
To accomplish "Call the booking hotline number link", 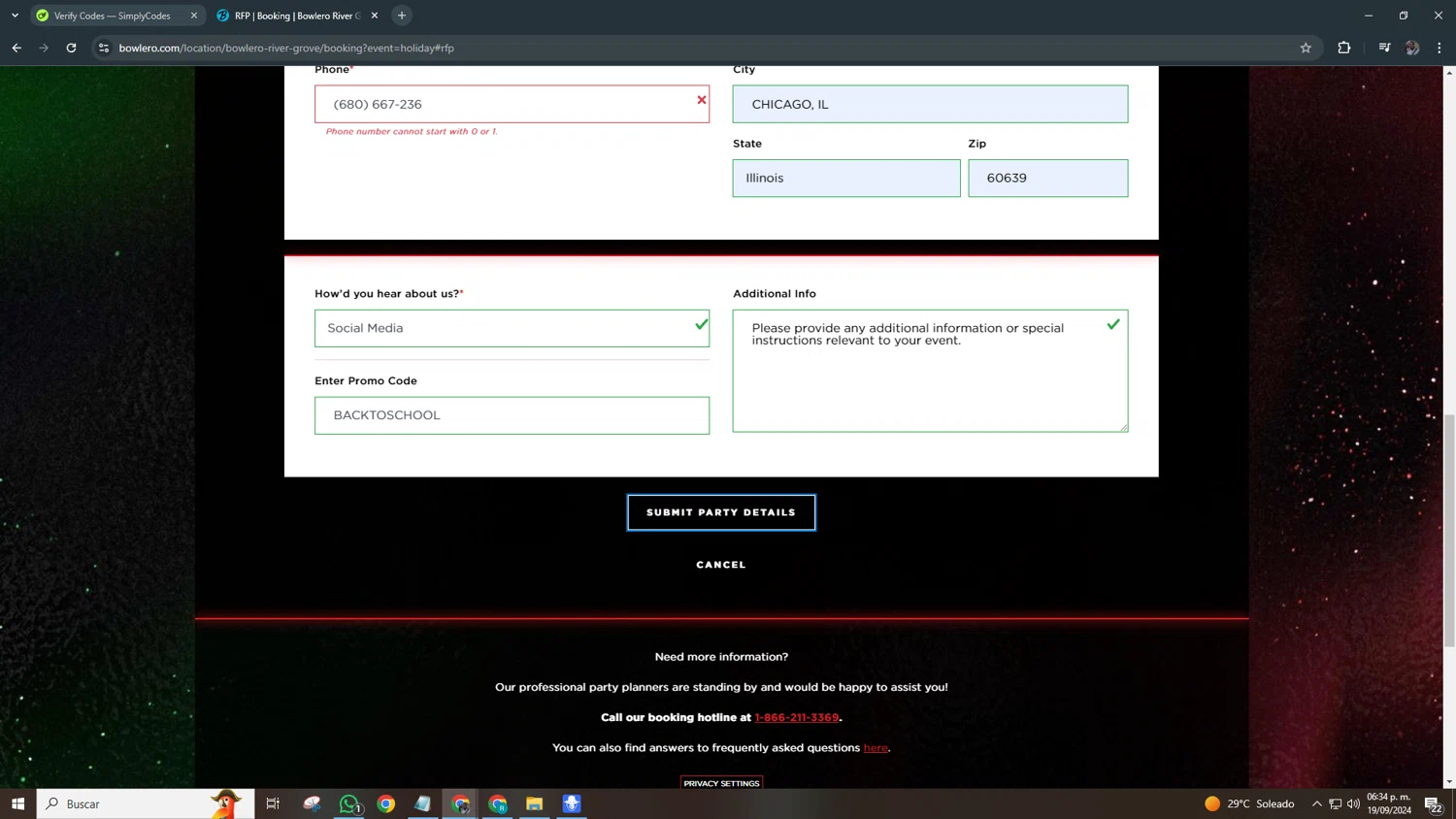I will click(x=796, y=718).
